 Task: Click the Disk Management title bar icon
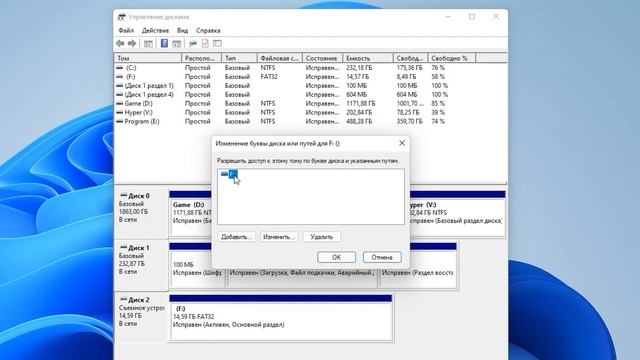tap(122, 17)
